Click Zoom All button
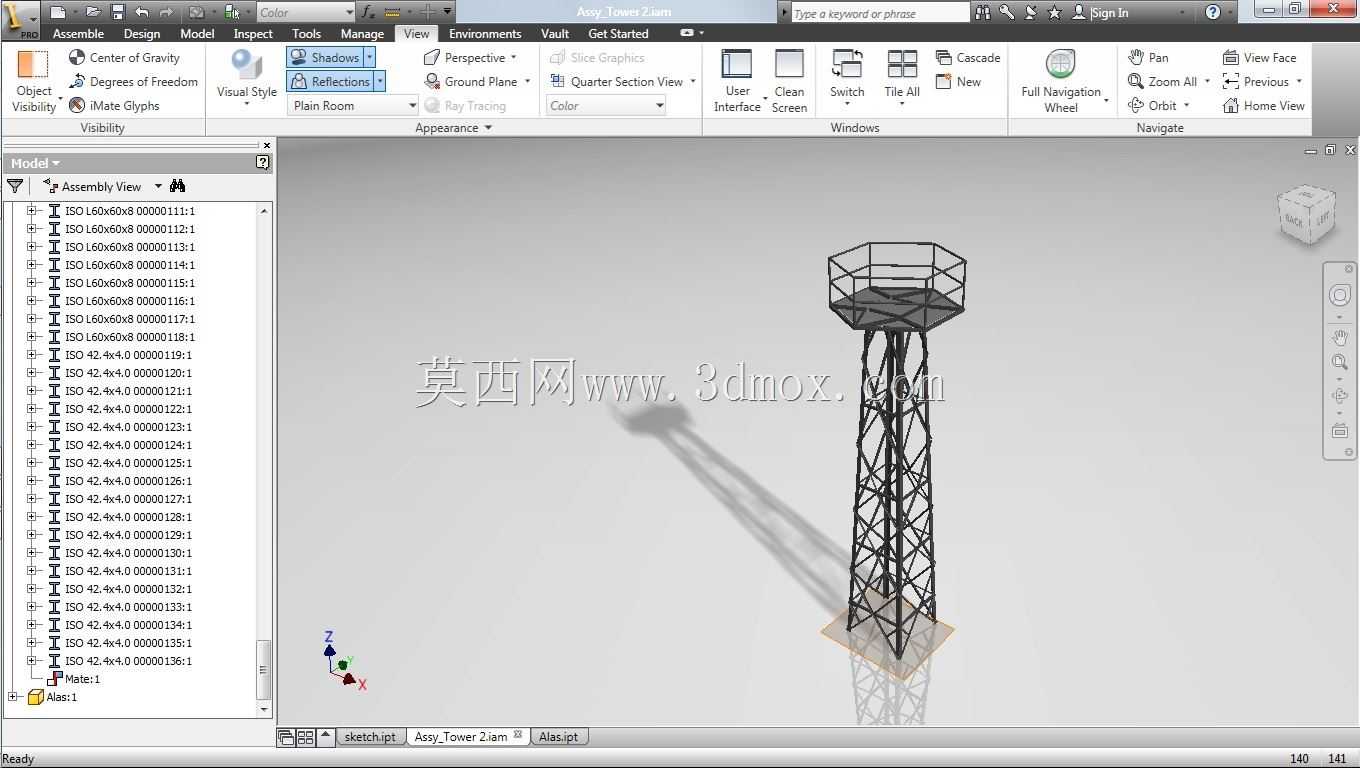 pyautogui.click(x=1162, y=81)
